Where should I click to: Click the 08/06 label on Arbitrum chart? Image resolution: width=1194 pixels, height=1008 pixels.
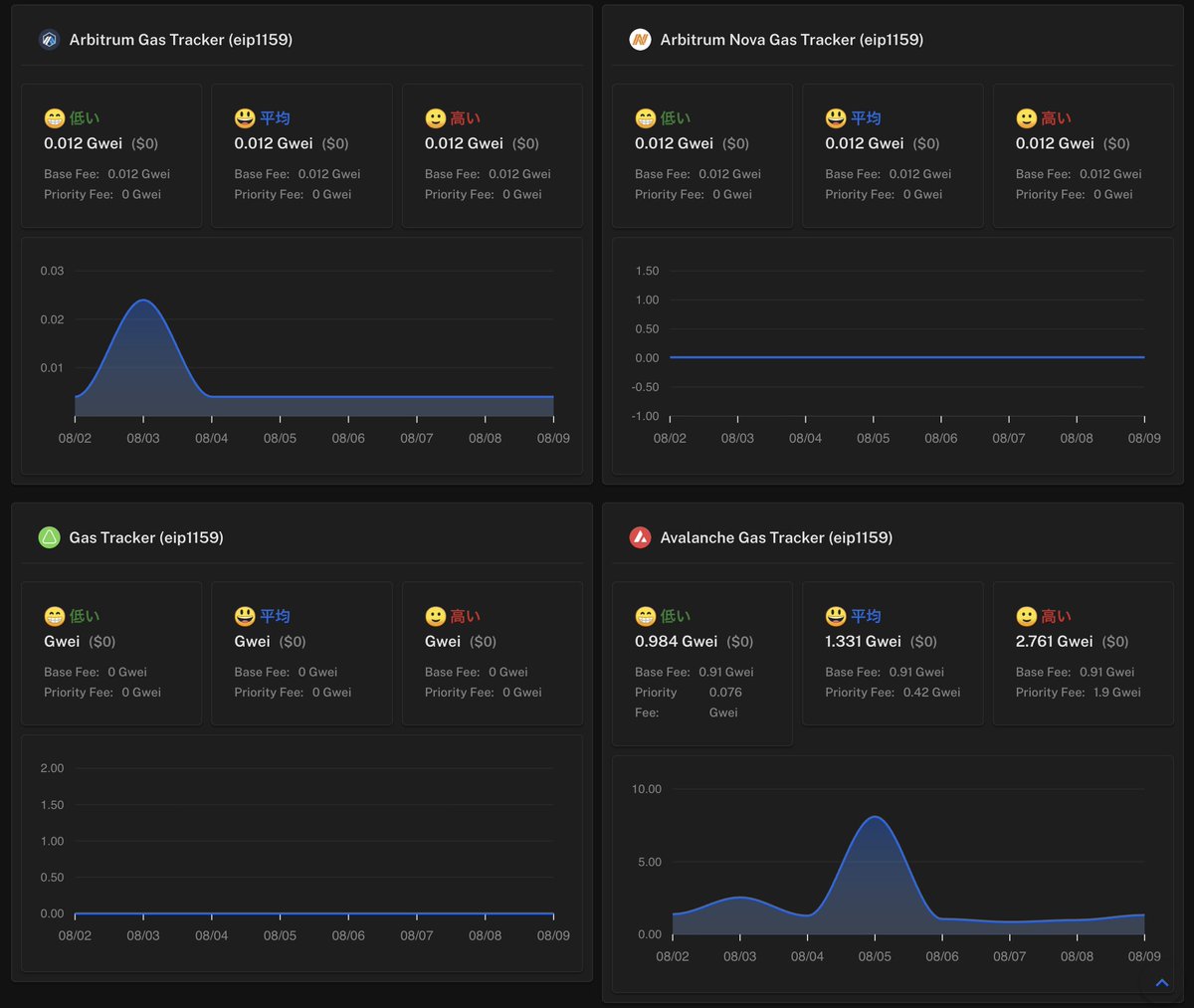point(348,438)
